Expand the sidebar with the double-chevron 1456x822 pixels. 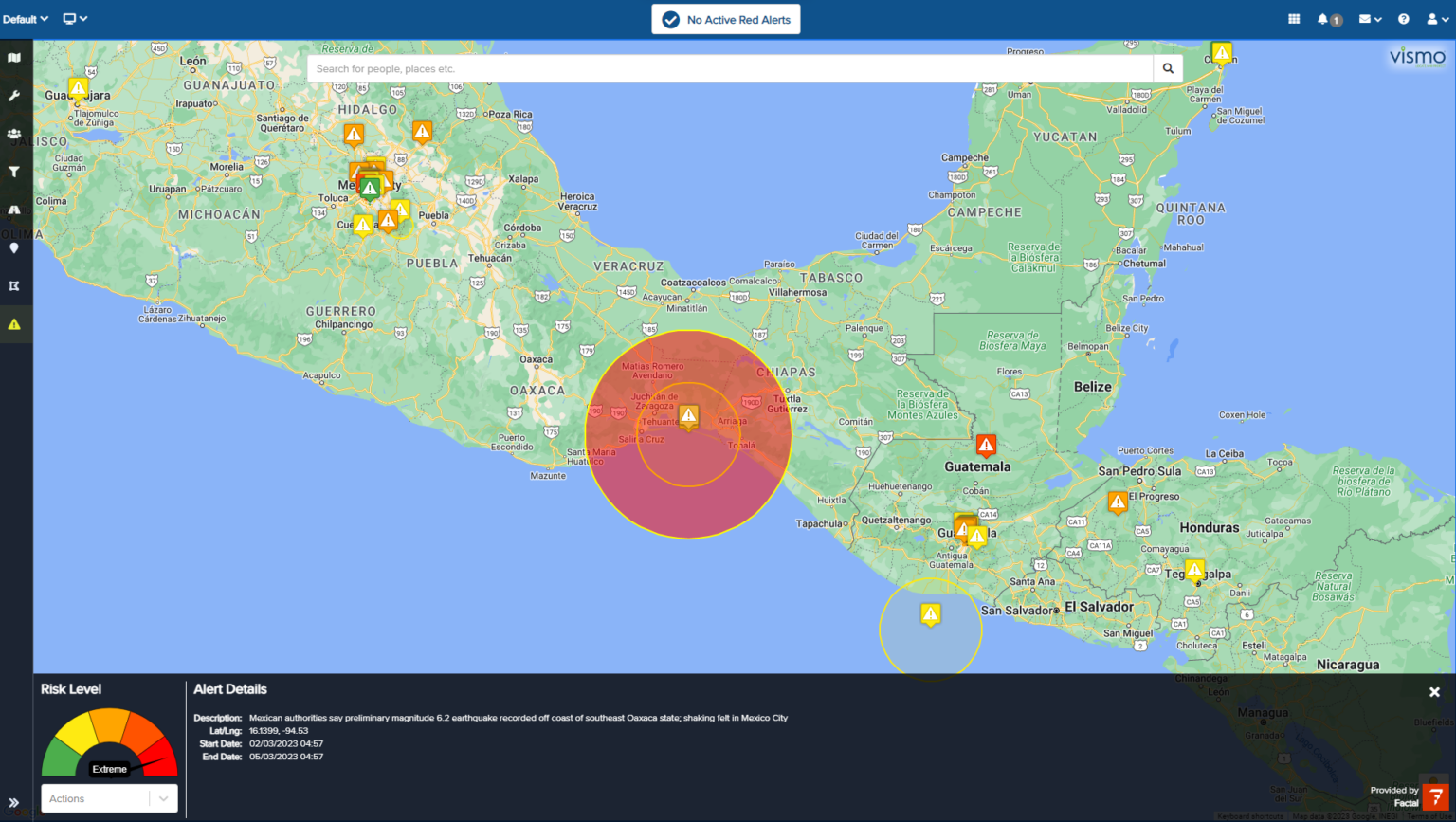[x=14, y=802]
